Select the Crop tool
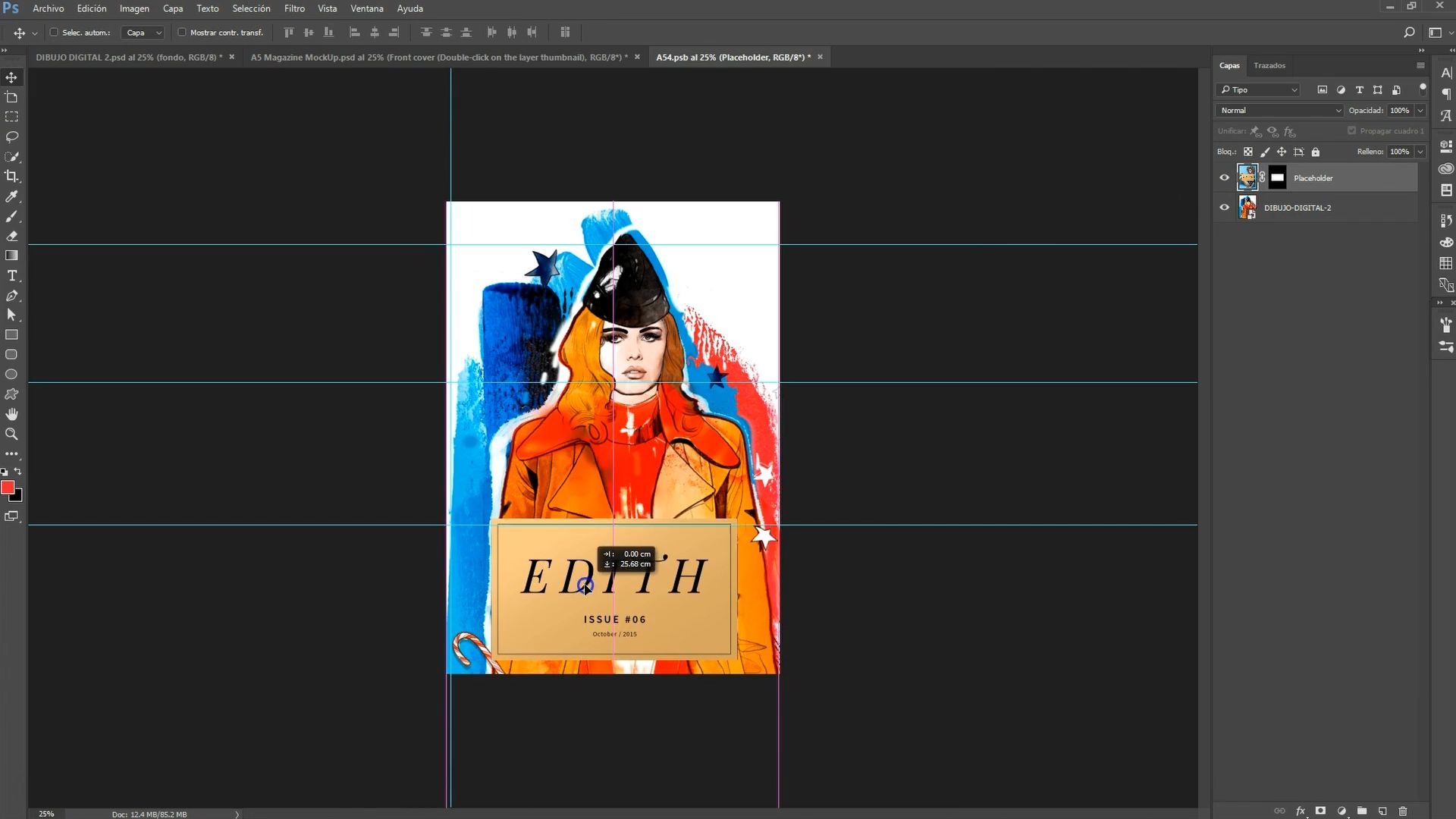Image resolution: width=1456 pixels, height=819 pixels. [x=11, y=176]
